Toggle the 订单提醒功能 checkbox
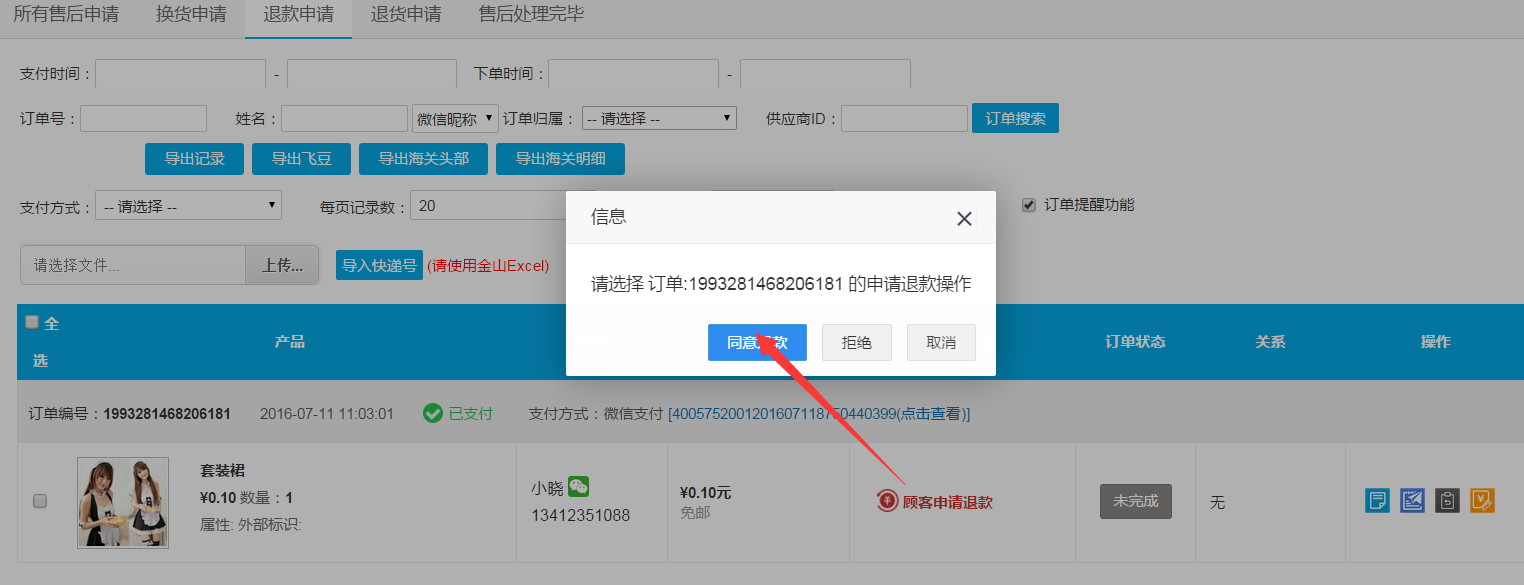The height and width of the screenshot is (585, 1524). pyautogui.click(x=1028, y=205)
